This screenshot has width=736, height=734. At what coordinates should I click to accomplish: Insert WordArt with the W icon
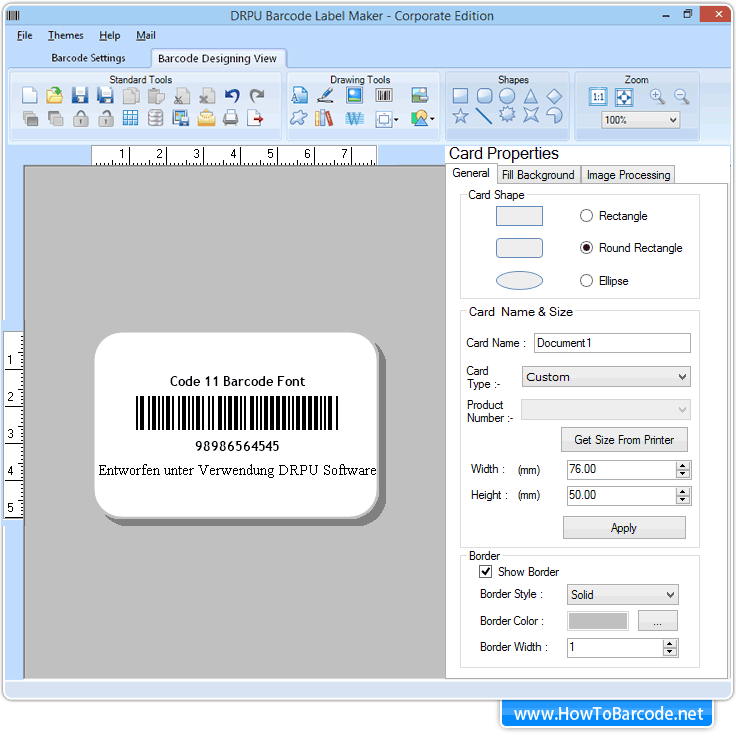click(354, 118)
